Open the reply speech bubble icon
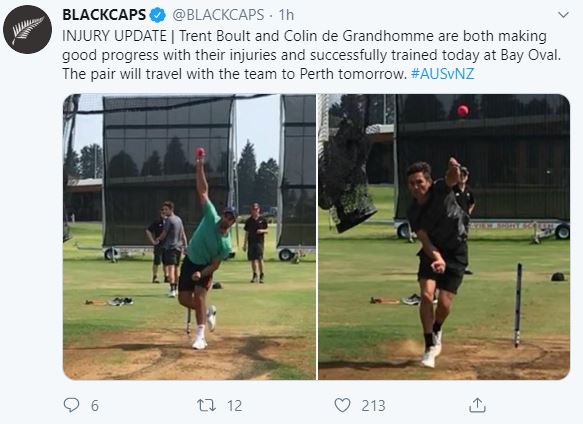The image size is (583, 424). point(71,405)
